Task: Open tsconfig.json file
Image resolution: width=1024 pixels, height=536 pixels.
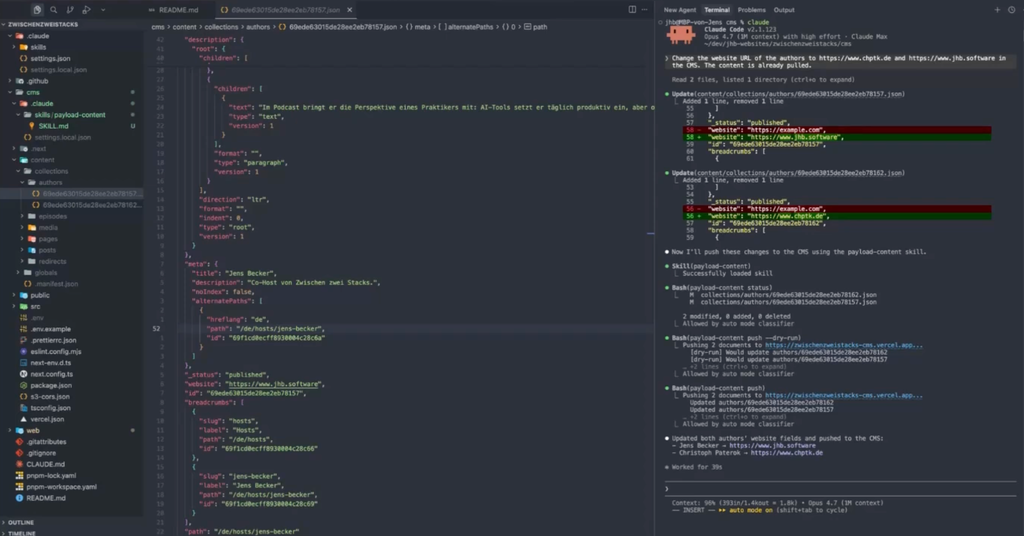Action: click(x=50, y=408)
